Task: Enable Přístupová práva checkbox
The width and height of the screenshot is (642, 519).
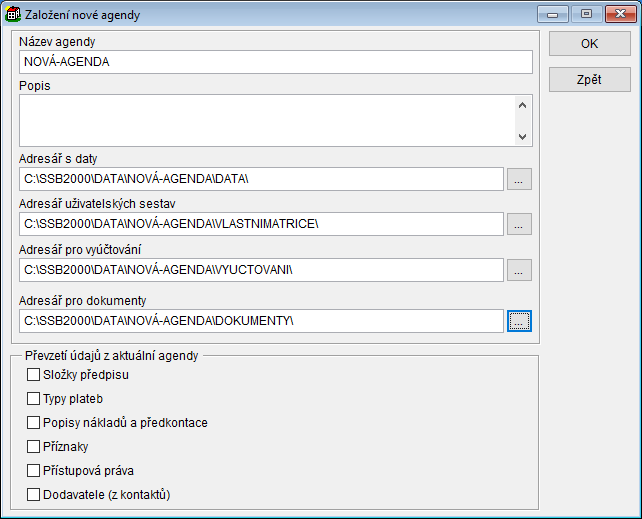Action: click(x=34, y=471)
